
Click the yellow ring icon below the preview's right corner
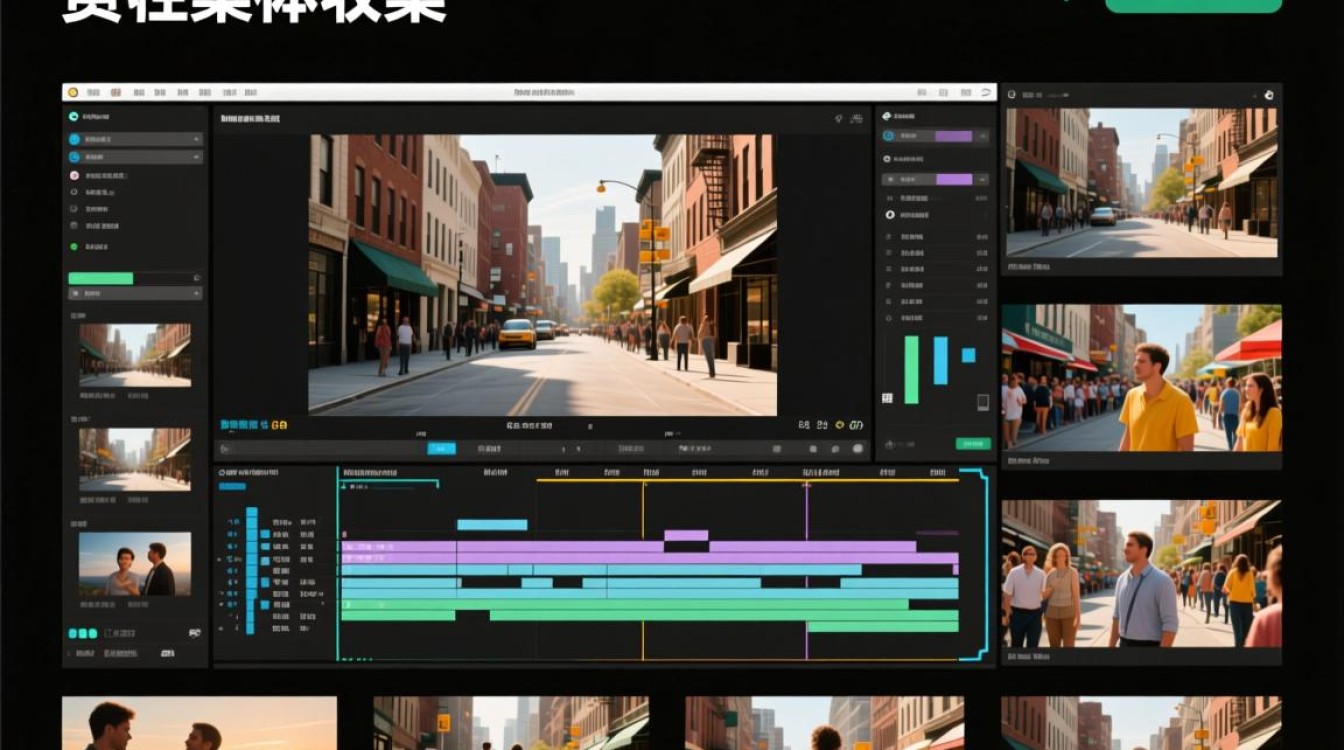point(840,424)
